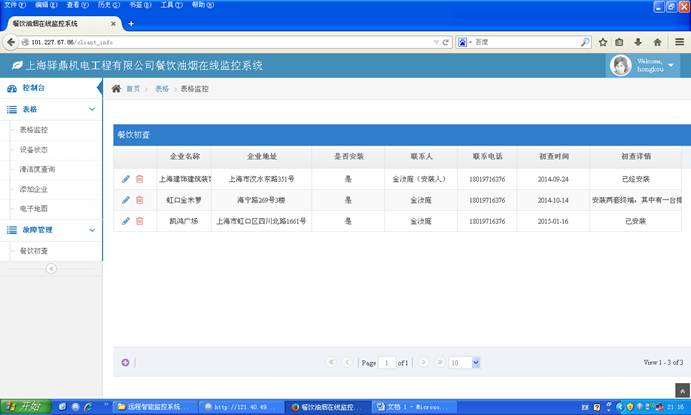Image resolution: width=691 pixels, height=415 pixels.
Task: Click the browser bookmark star icon
Action: pos(603,42)
